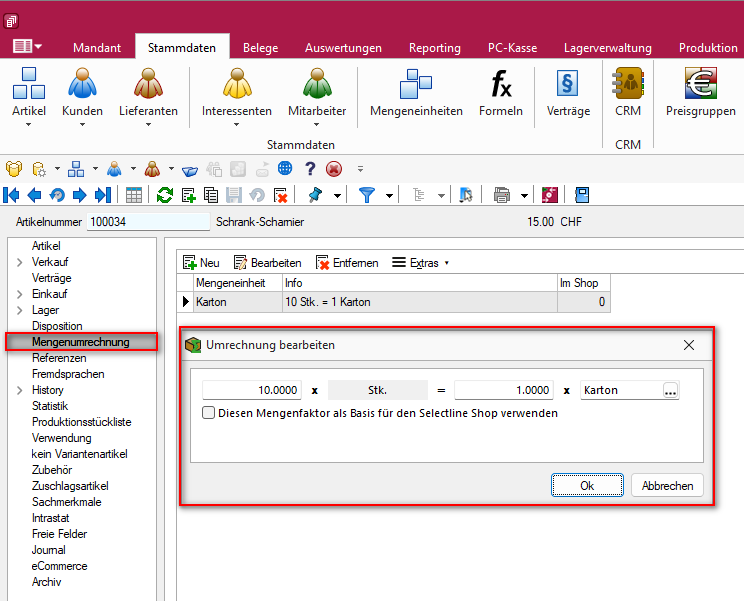Expand the Einkauf tree node
Image resolution: width=744 pixels, height=601 pixels.
pos(19,295)
